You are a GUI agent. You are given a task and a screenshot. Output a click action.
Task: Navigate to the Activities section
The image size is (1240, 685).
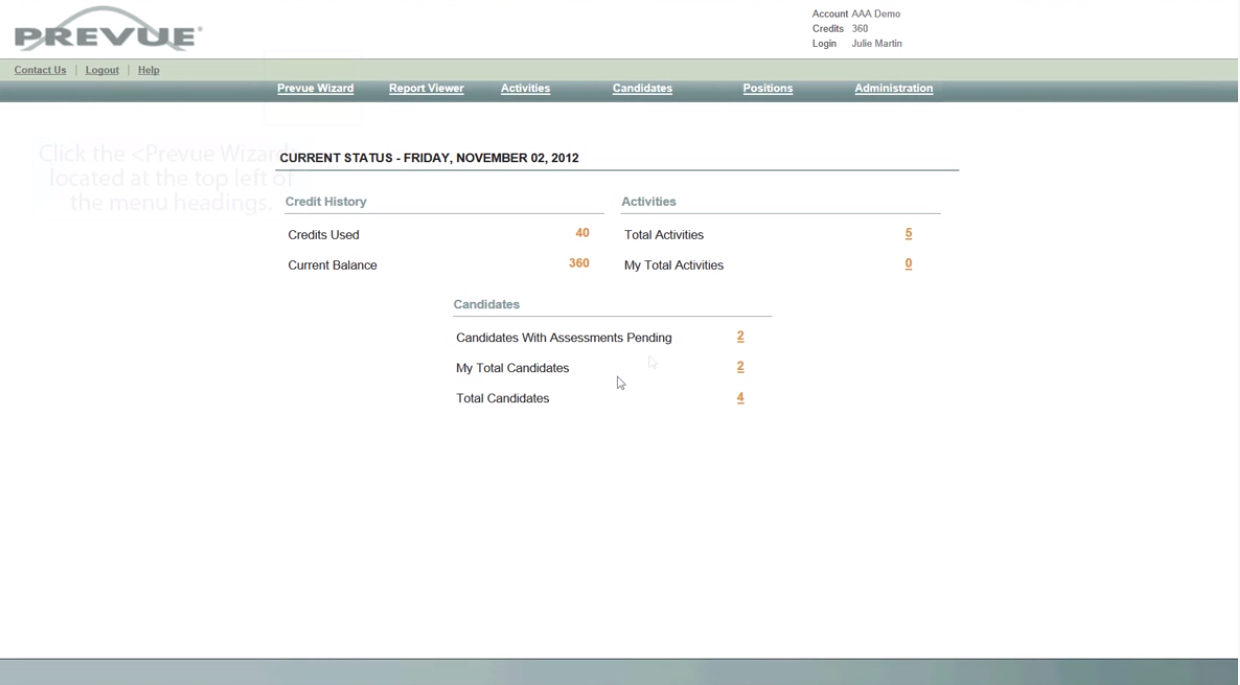(525, 88)
